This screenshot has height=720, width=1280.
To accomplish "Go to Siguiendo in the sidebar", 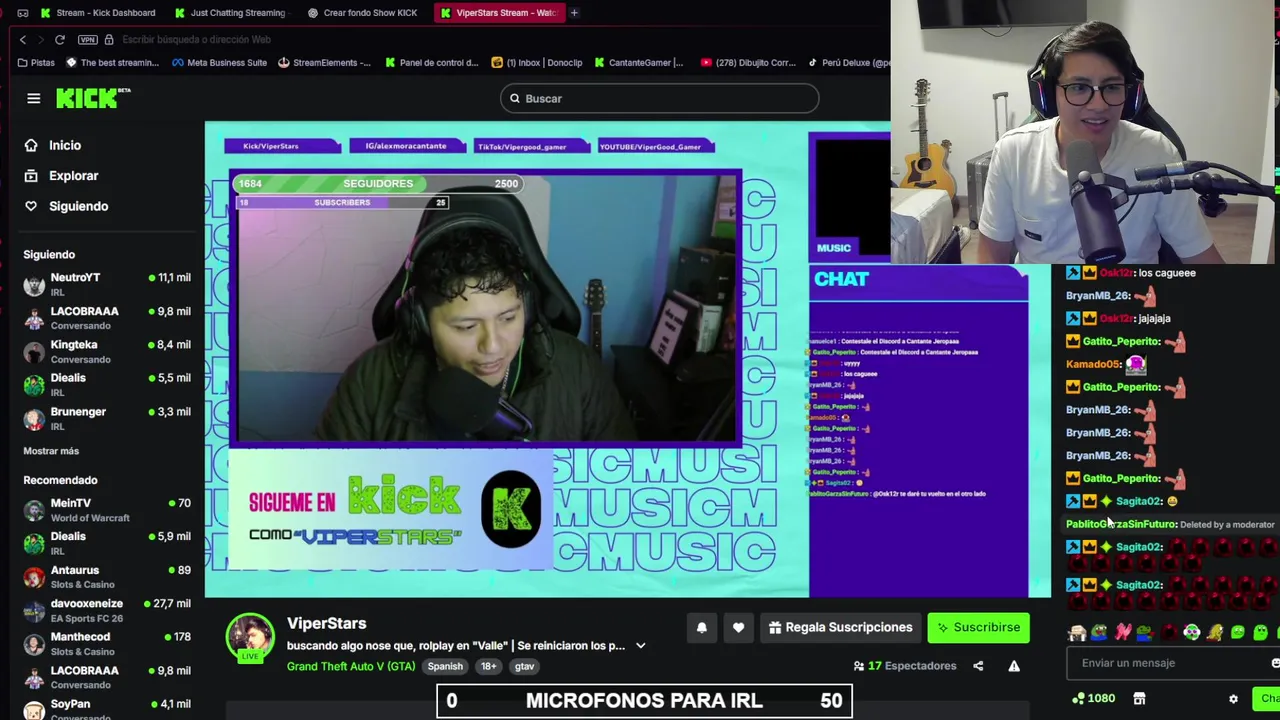I will [78, 206].
